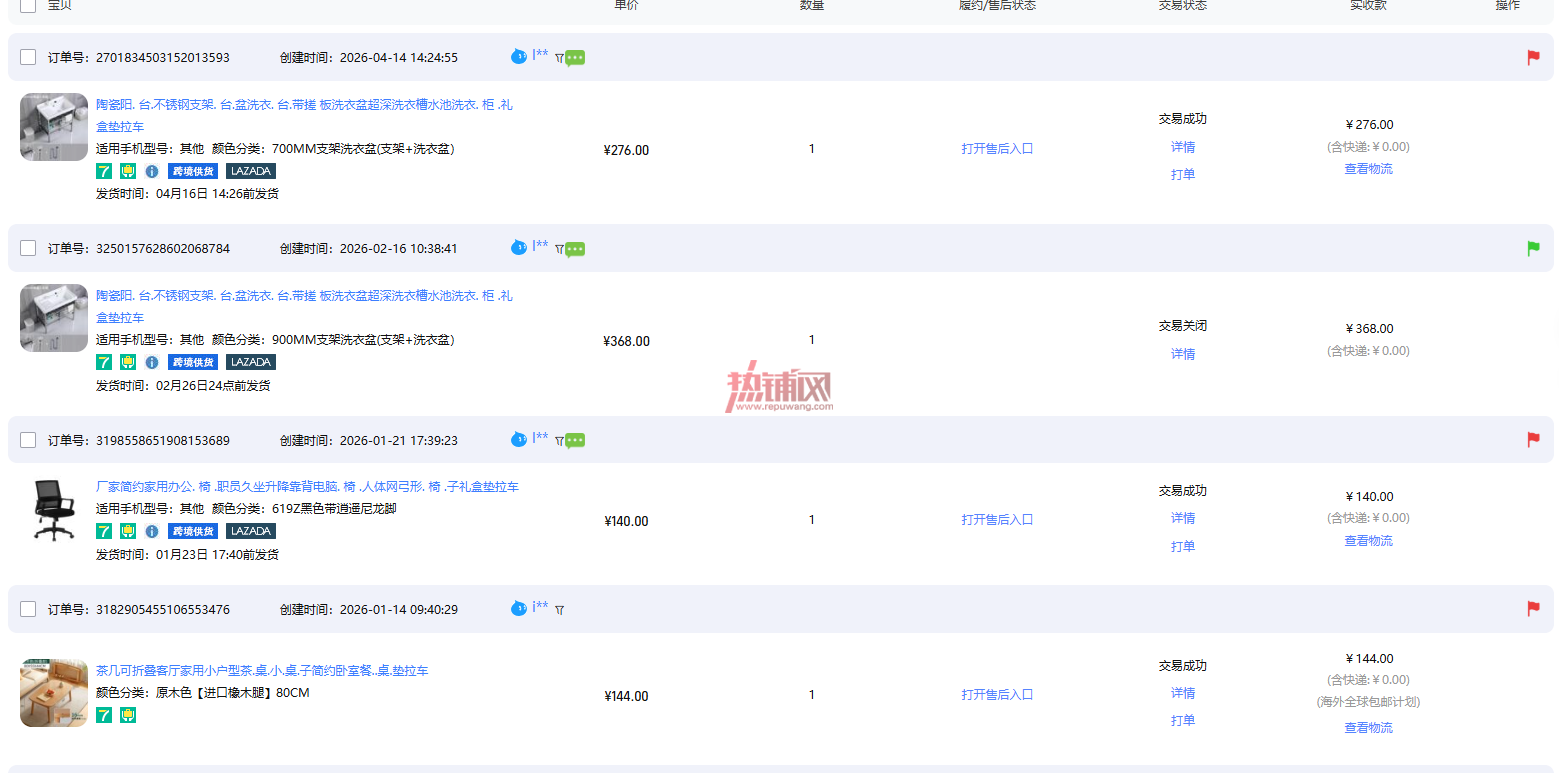Click the filter icon beside buyer on order 3250157628602068784
The width and height of the screenshot is (1559, 773).
(559, 249)
